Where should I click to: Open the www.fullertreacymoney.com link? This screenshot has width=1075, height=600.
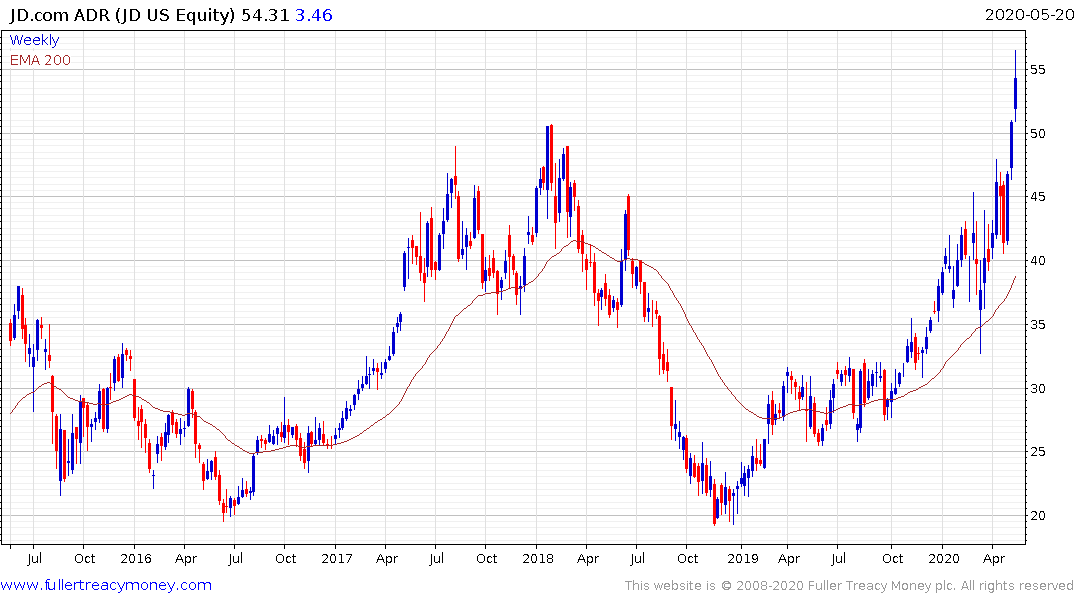pyautogui.click(x=106, y=585)
